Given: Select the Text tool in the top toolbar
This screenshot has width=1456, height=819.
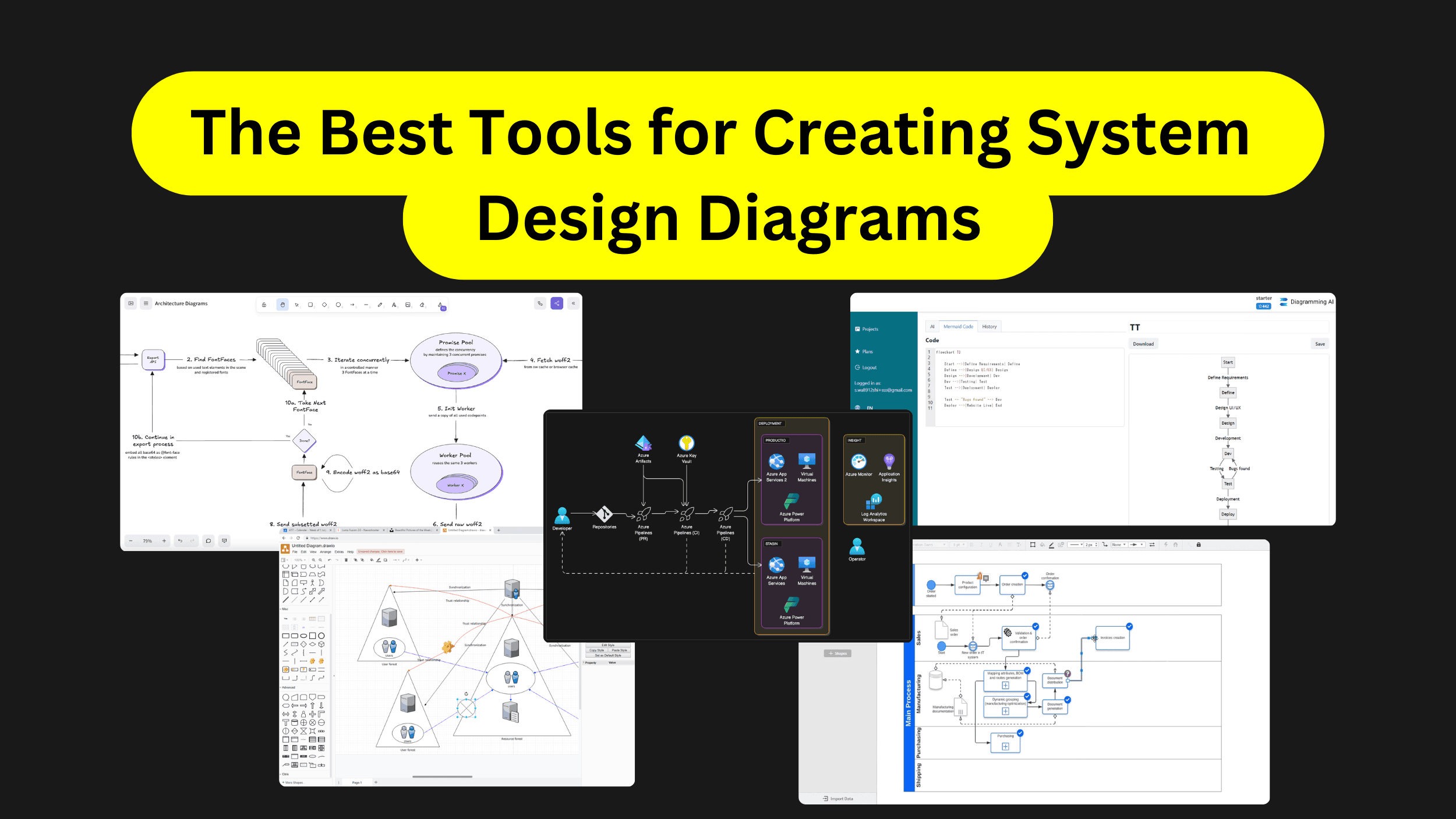Looking at the screenshot, I should point(394,305).
